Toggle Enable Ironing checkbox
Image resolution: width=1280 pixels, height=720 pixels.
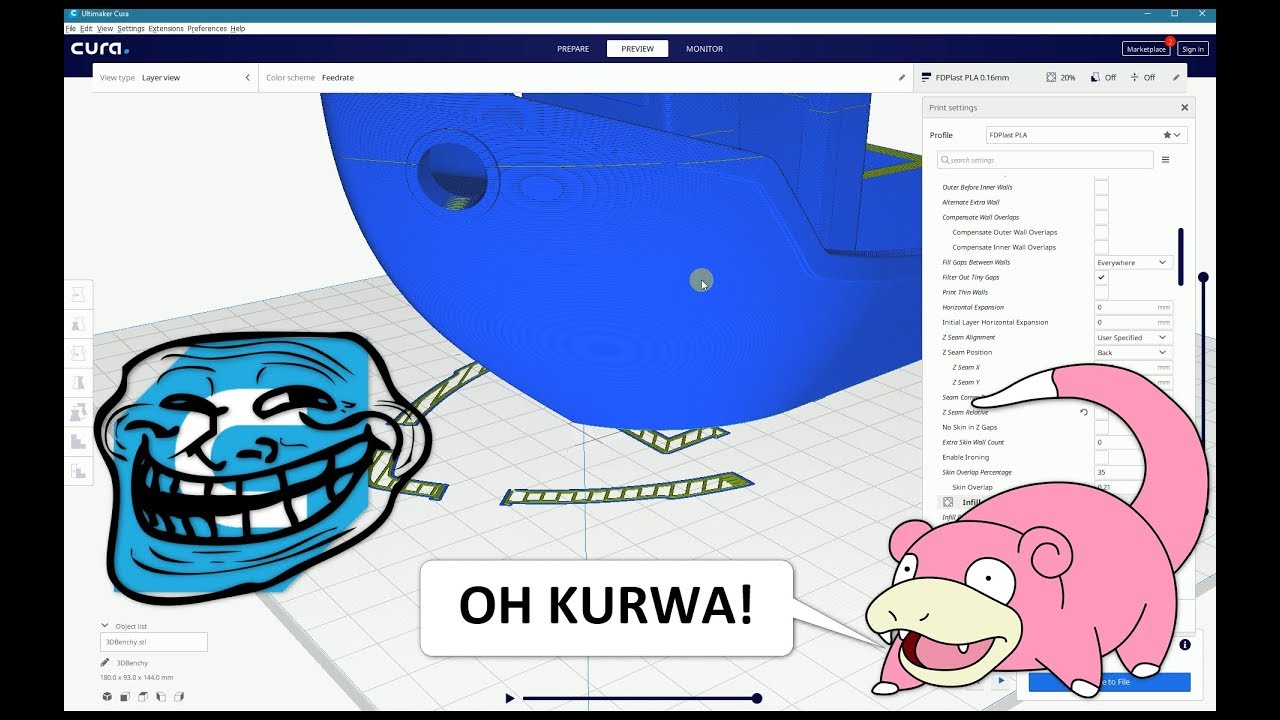(1101, 457)
